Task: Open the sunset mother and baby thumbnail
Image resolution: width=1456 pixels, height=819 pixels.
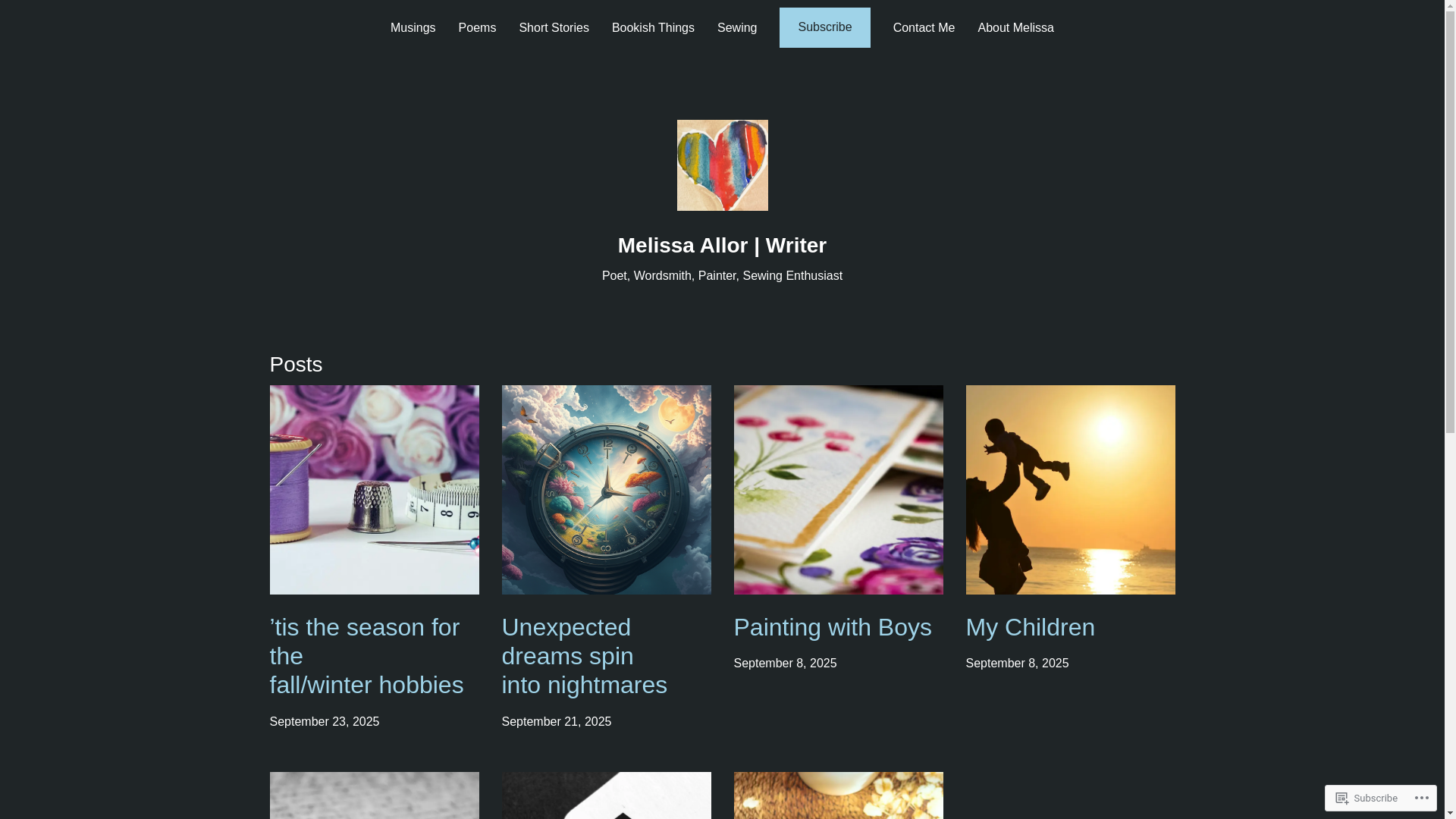Action: pos(1071,490)
